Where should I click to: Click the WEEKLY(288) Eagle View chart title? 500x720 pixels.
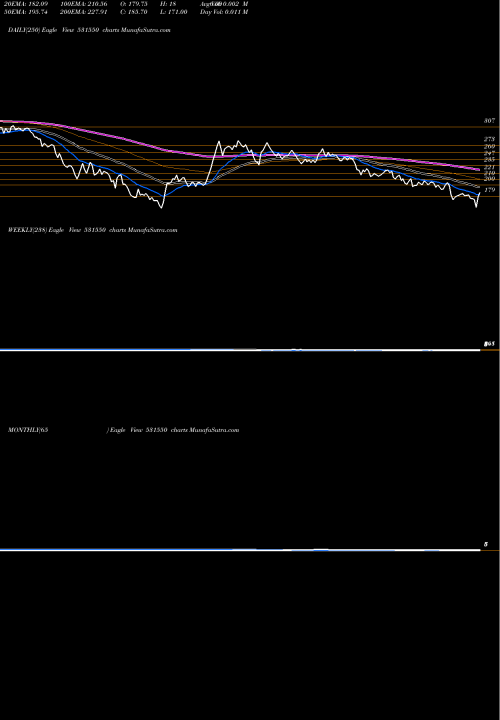point(93,230)
